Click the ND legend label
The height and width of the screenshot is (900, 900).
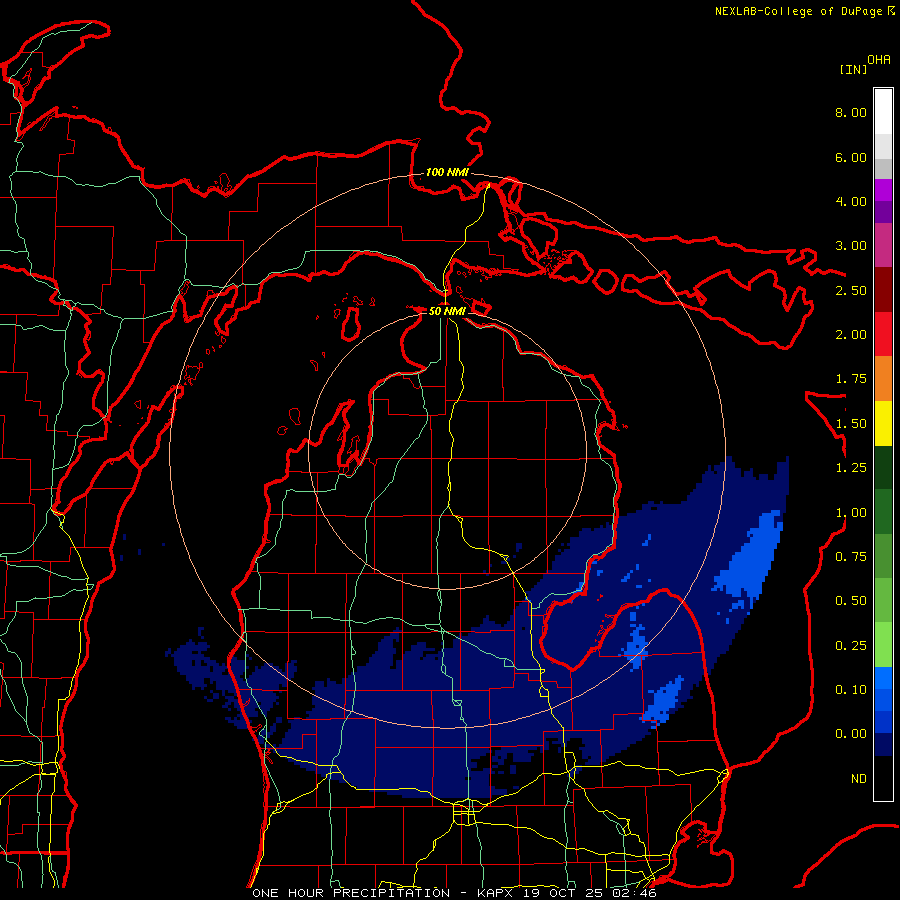tap(859, 779)
